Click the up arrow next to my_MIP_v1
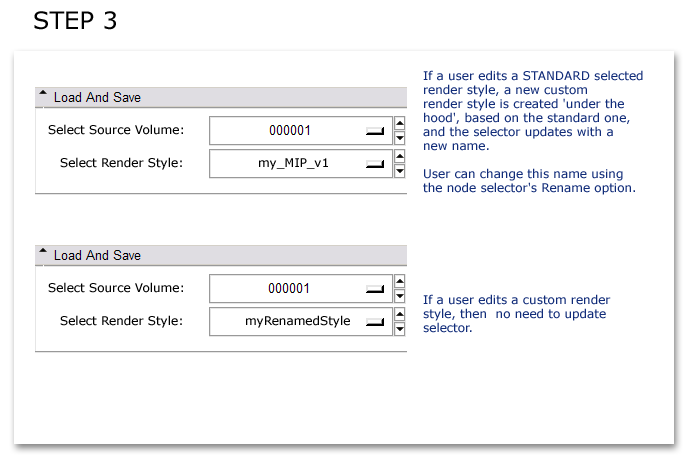The width and height of the screenshot is (698, 473). coord(400,157)
